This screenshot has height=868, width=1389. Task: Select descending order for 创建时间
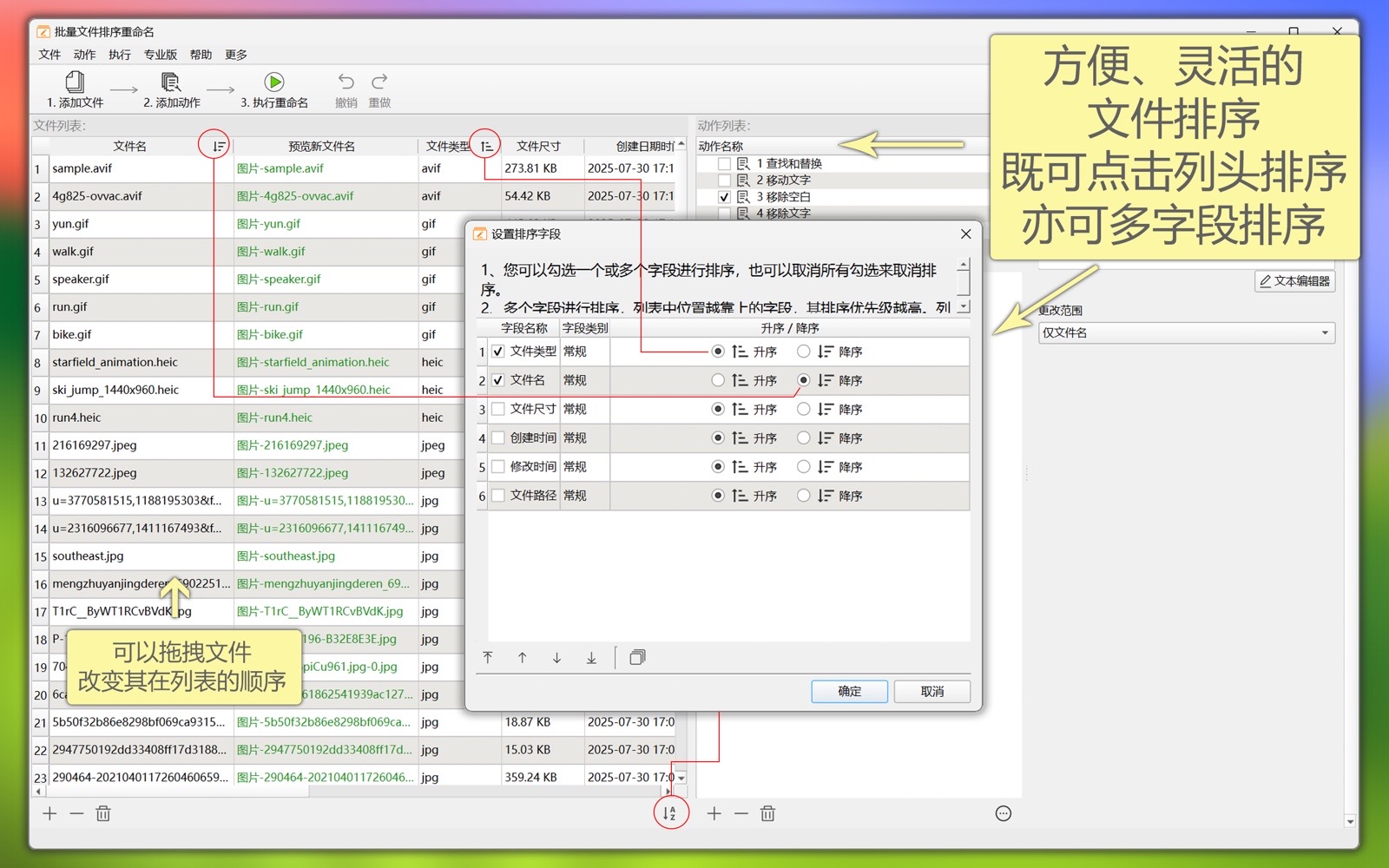coord(804,438)
